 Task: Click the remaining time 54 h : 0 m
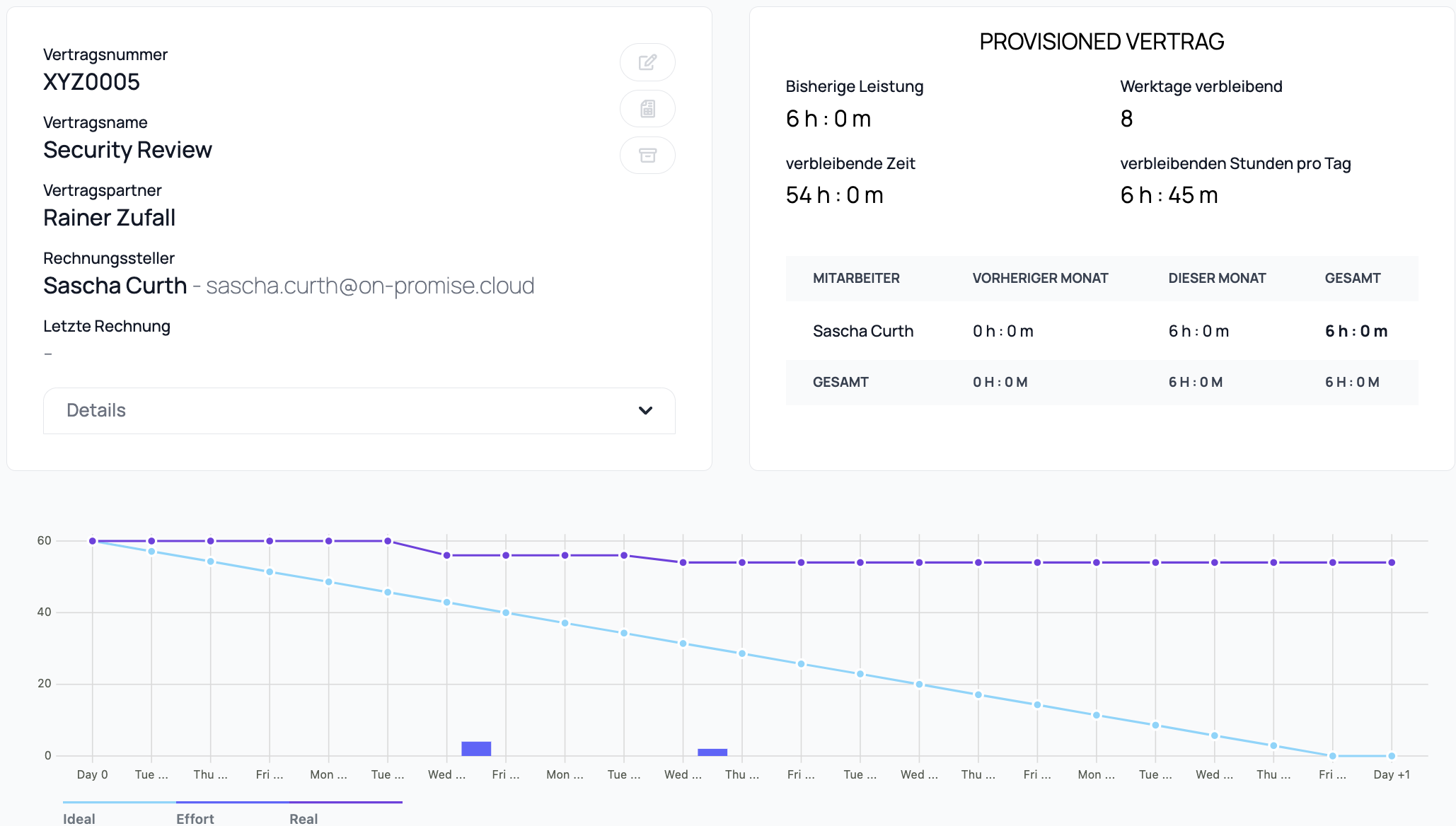click(835, 195)
